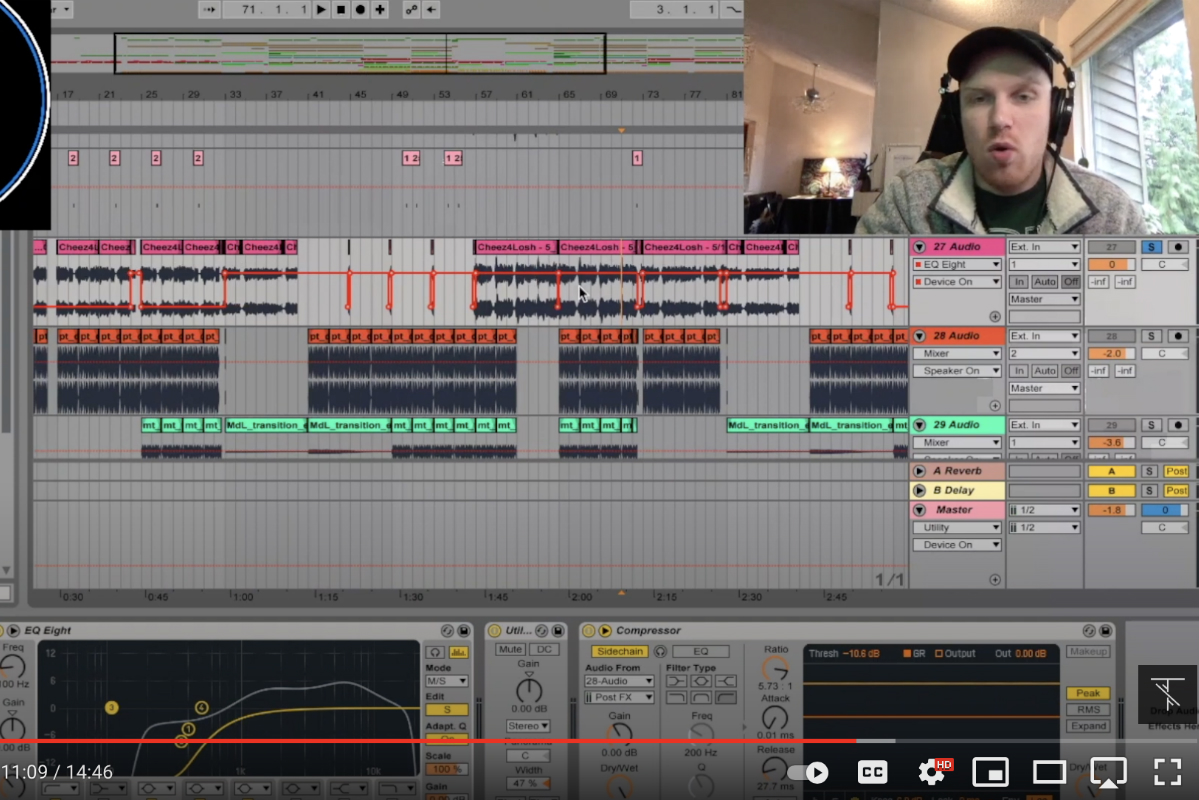
Task: Click the Follow playback arrow button
Action: pos(209,10)
